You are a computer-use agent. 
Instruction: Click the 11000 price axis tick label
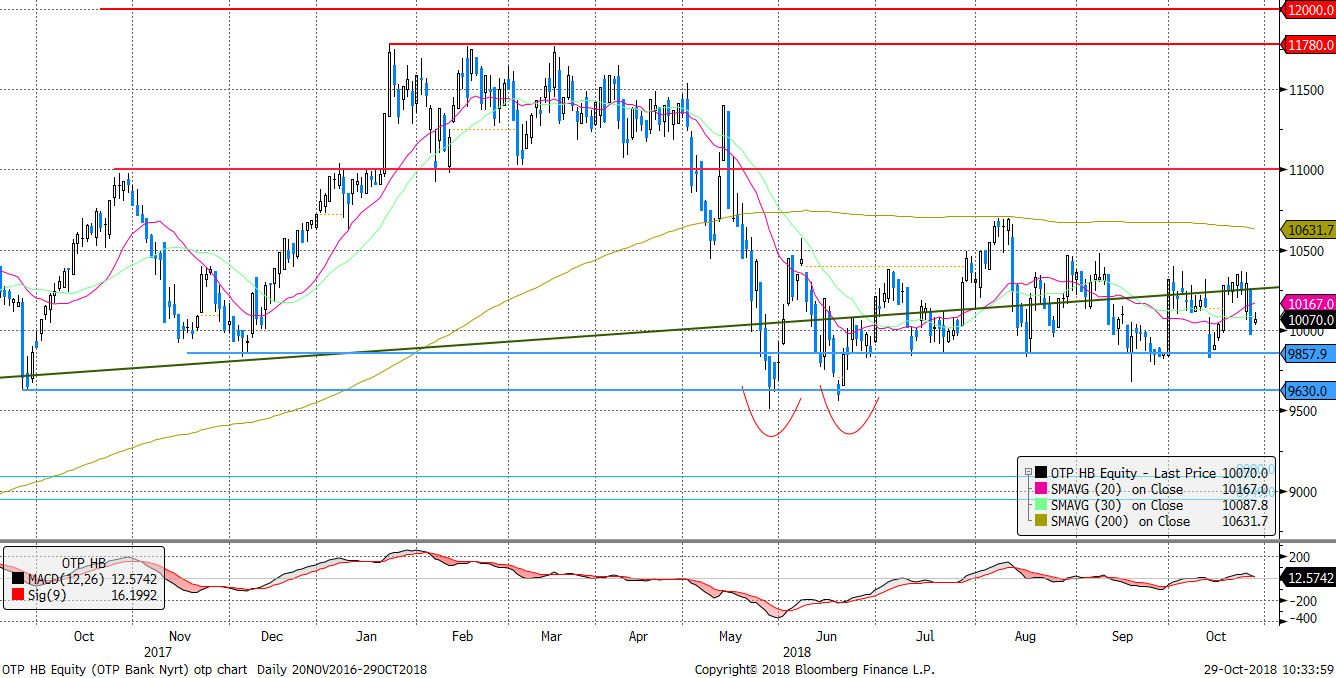coord(1305,171)
